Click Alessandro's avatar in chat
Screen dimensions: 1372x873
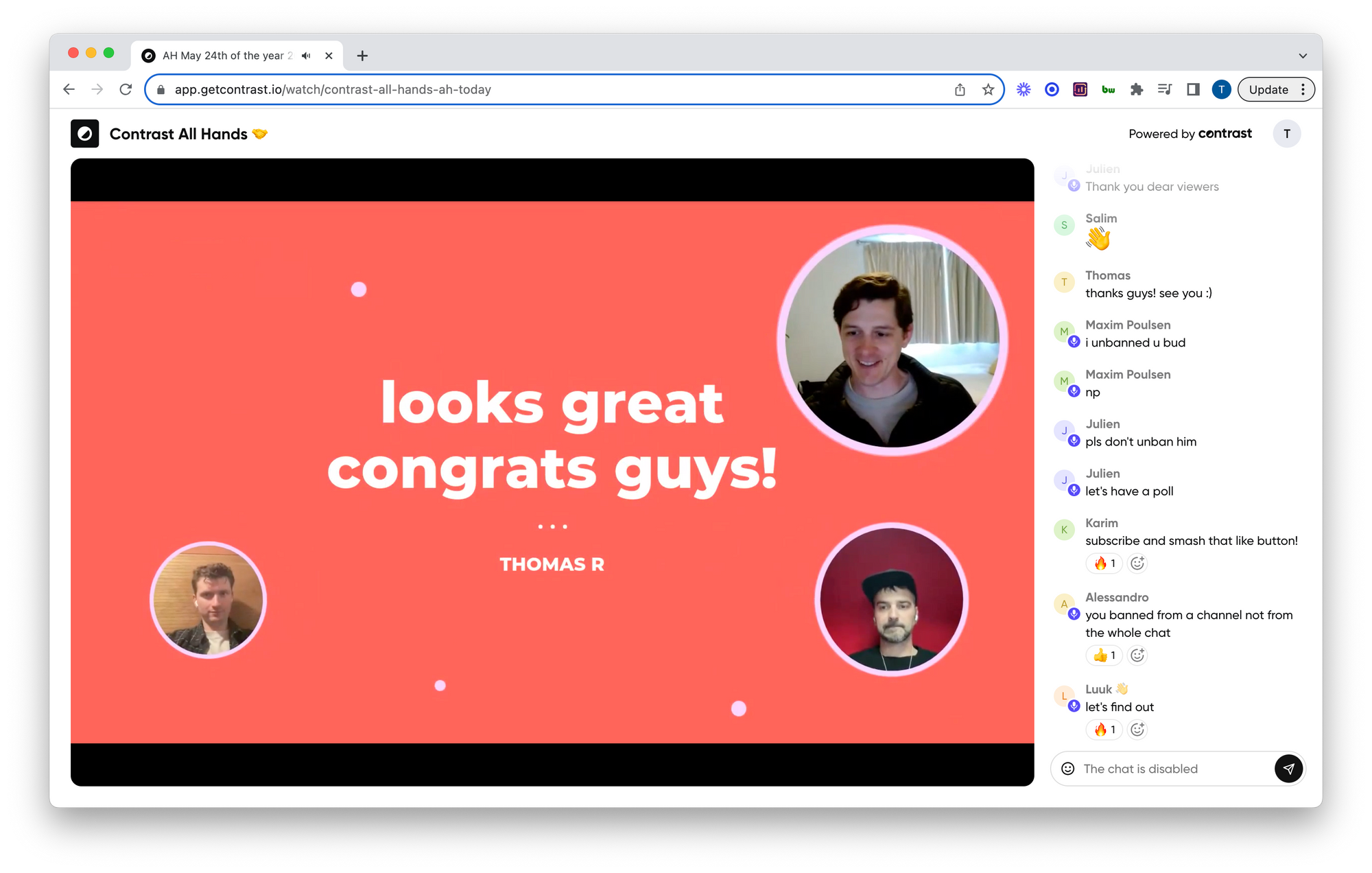point(1064,604)
